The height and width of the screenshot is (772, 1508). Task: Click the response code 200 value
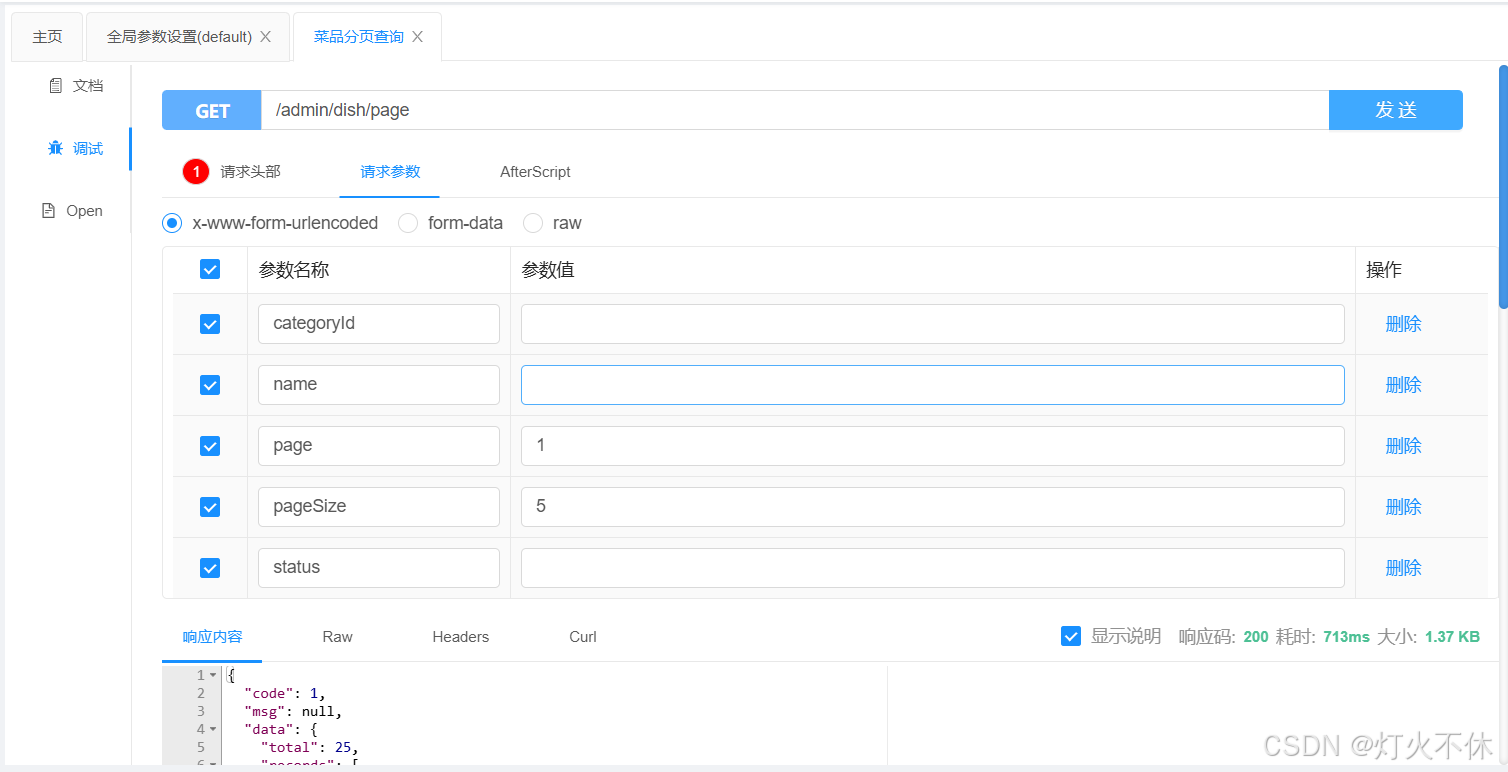pos(1256,637)
